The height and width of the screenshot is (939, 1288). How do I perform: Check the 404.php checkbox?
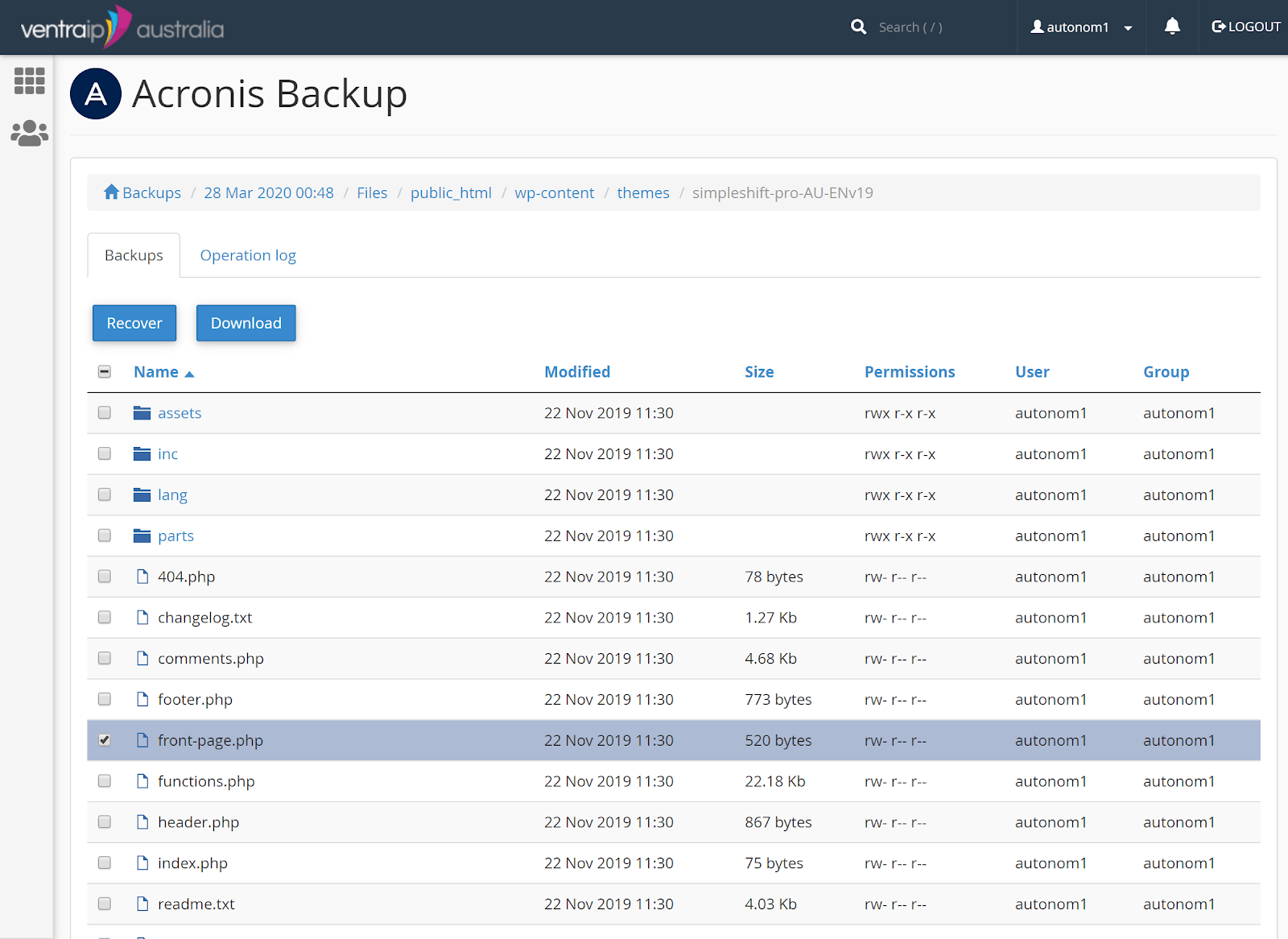(105, 577)
